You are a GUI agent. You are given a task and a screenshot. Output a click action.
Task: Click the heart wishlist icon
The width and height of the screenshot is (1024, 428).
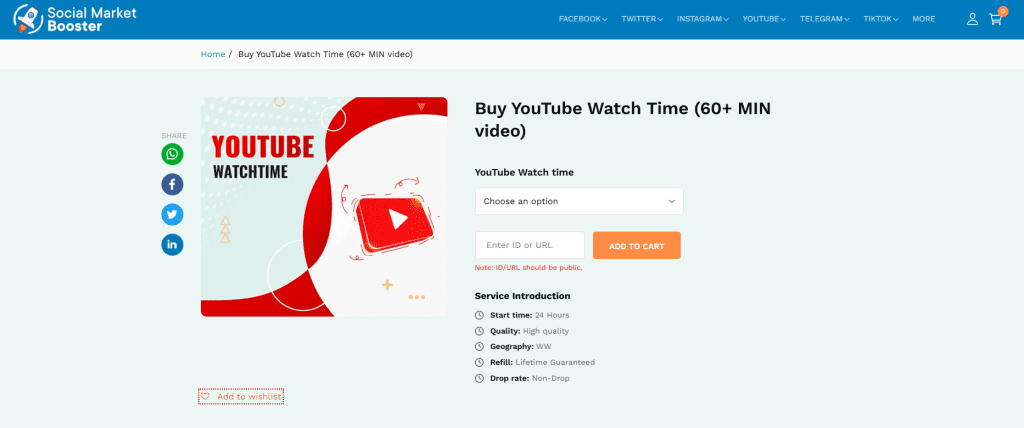pyautogui.click(x=205, y=397)
